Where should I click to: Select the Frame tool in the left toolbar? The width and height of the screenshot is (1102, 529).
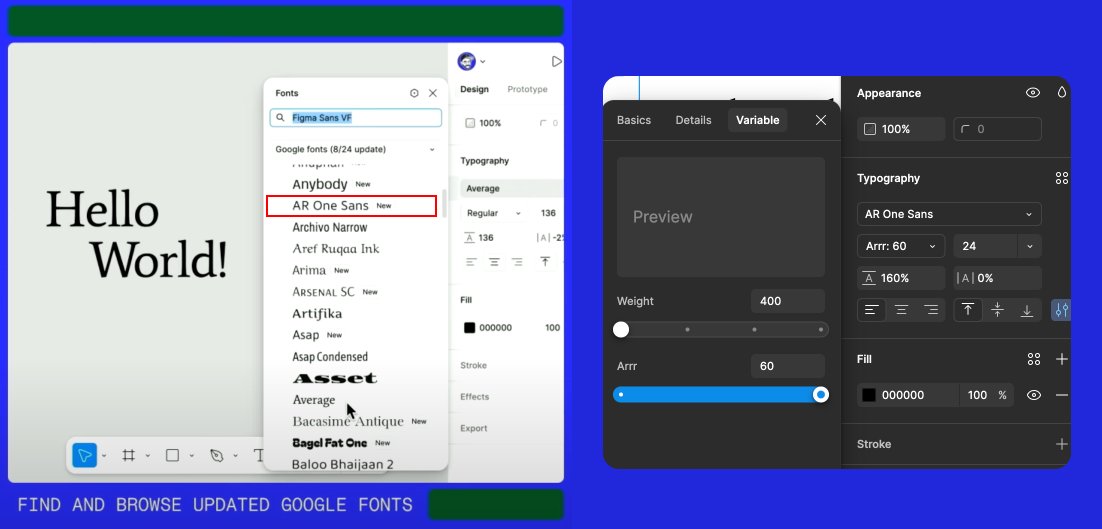tap(129, 456)
